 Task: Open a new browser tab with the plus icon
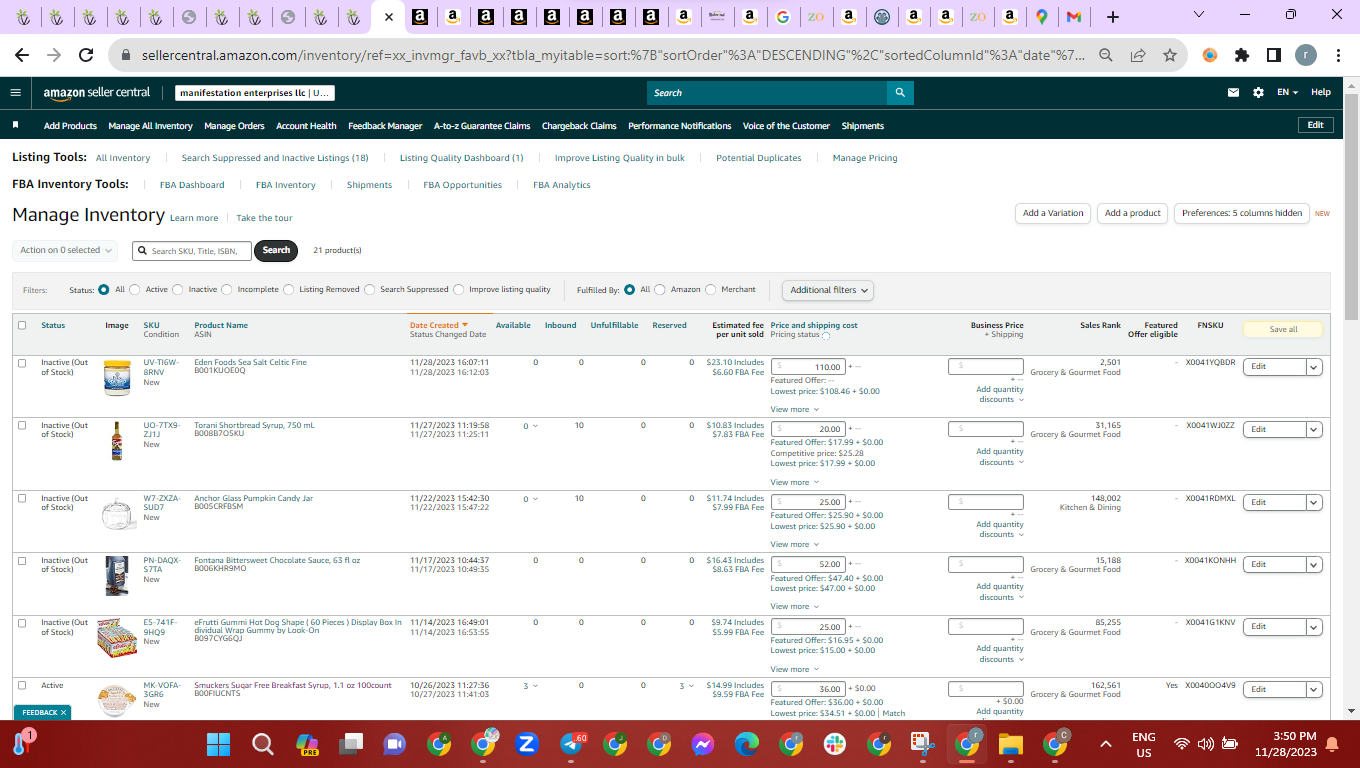tap(1113, 17)
